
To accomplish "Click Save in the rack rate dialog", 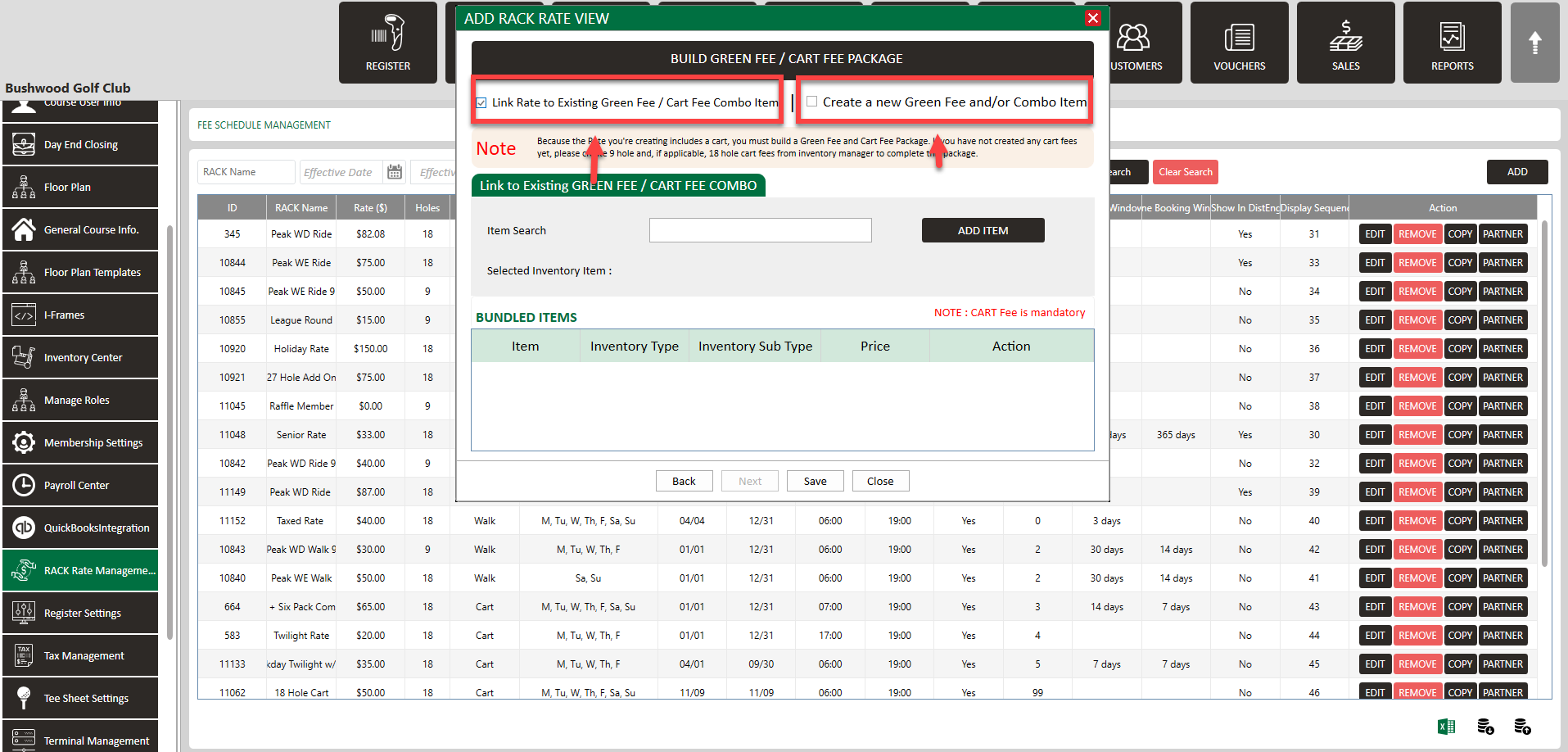I will pos(815,481).
